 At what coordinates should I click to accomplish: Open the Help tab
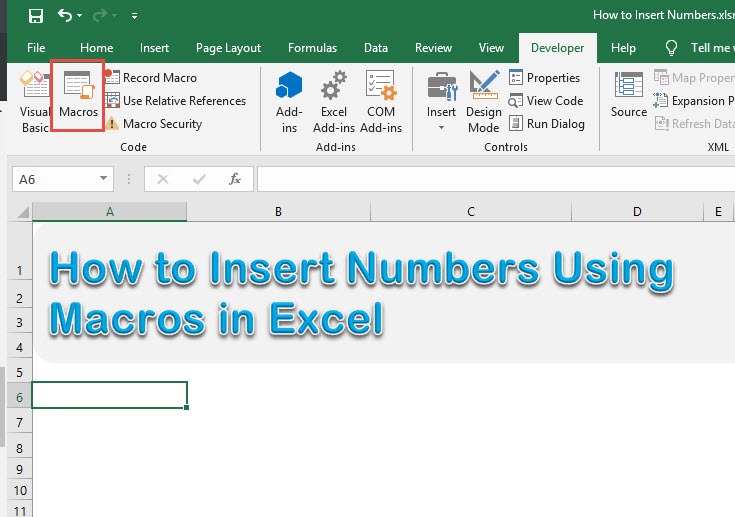pyautogui.click(x=623, y=48)
